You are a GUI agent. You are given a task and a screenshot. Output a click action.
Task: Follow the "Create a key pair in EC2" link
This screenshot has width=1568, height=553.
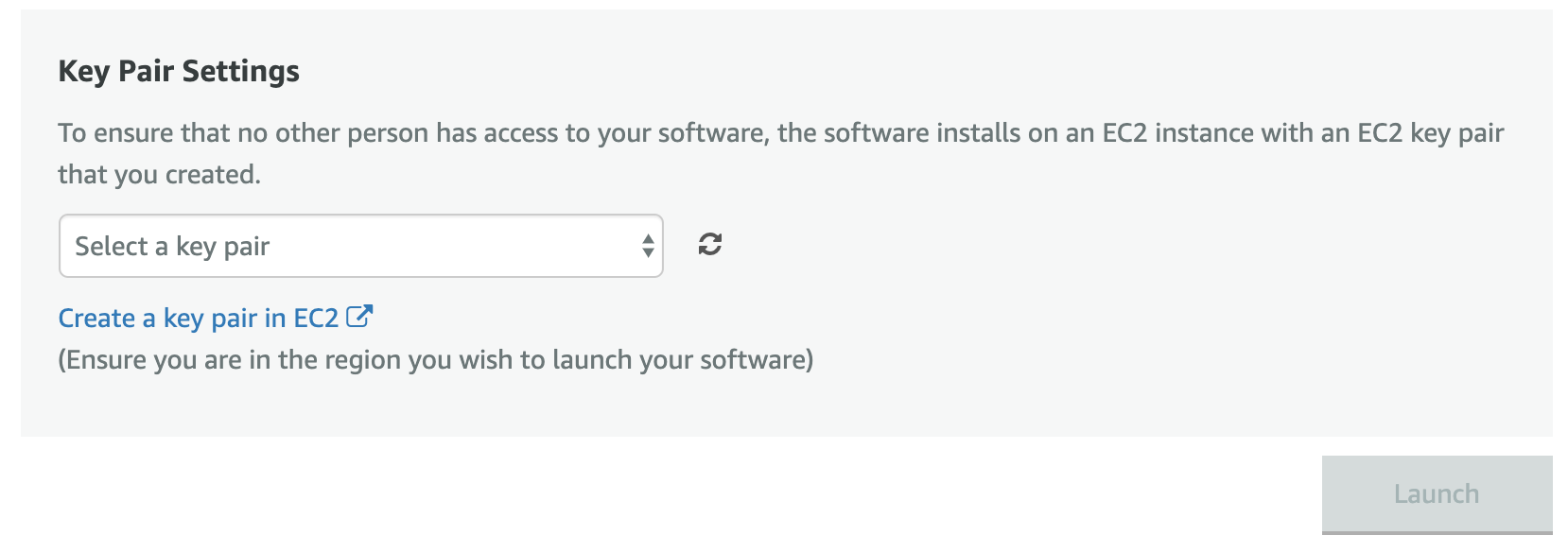click(x=198, y=319)
